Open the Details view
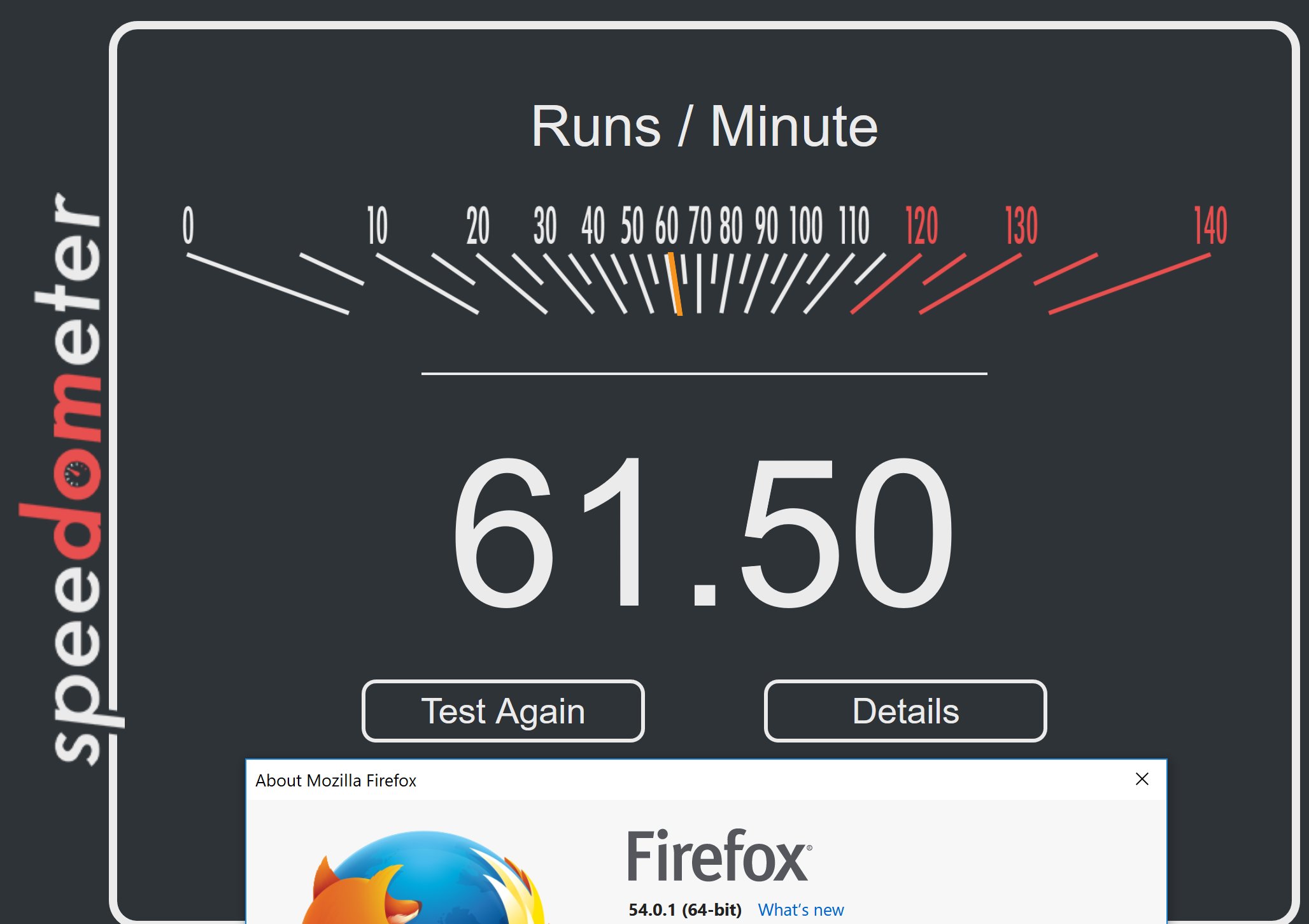Viewport: 1309px width, 924px height. pyautogui.click(x=905, y=711)
